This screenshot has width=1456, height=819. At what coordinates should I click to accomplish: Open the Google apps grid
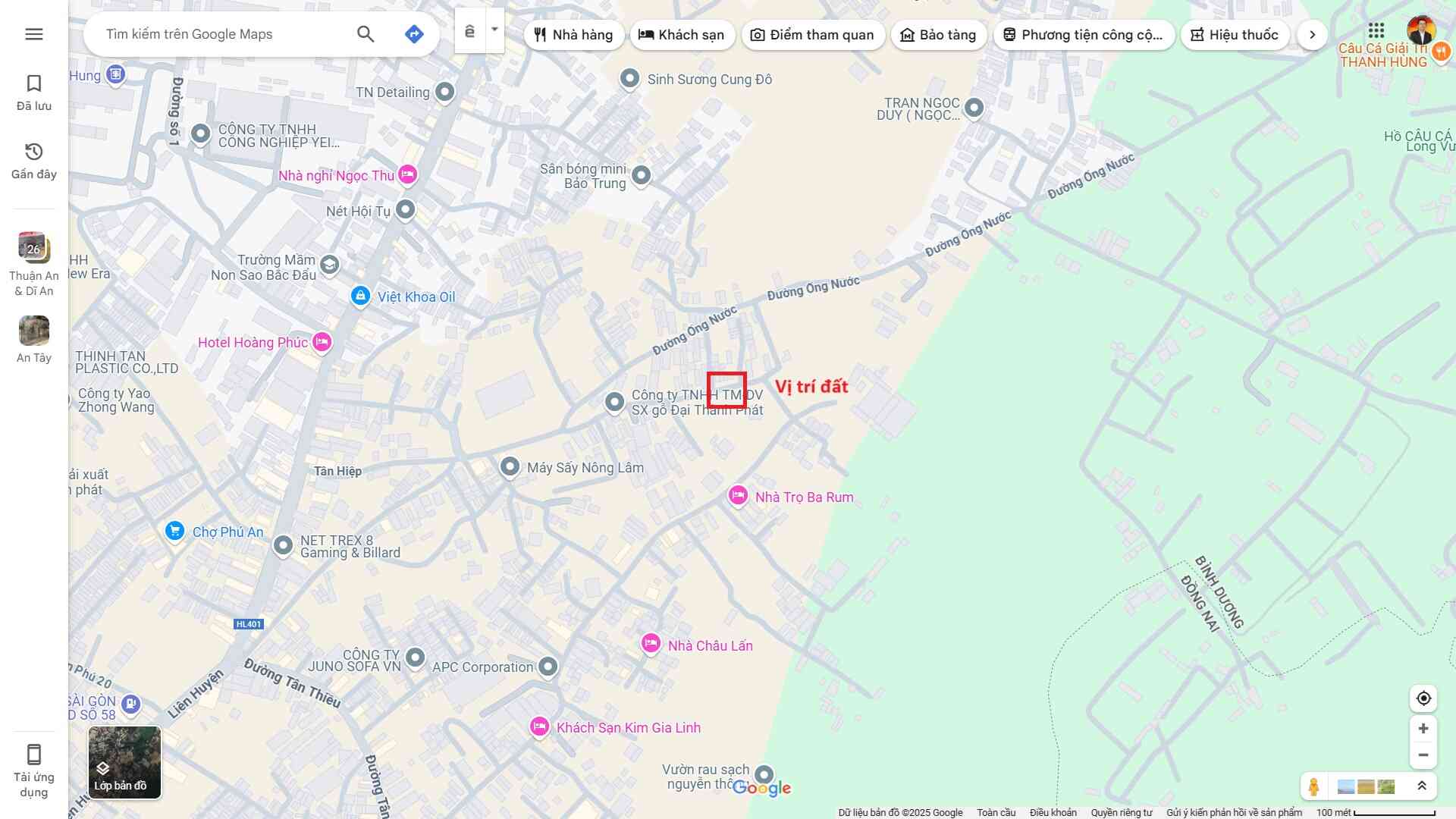[x=1376, y=31]
